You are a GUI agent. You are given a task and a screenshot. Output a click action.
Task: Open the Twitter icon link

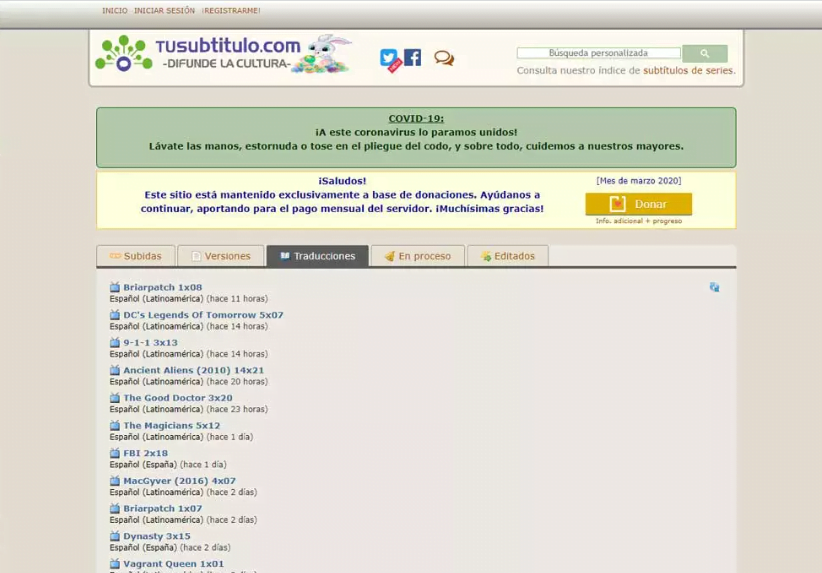pos(388,58)
